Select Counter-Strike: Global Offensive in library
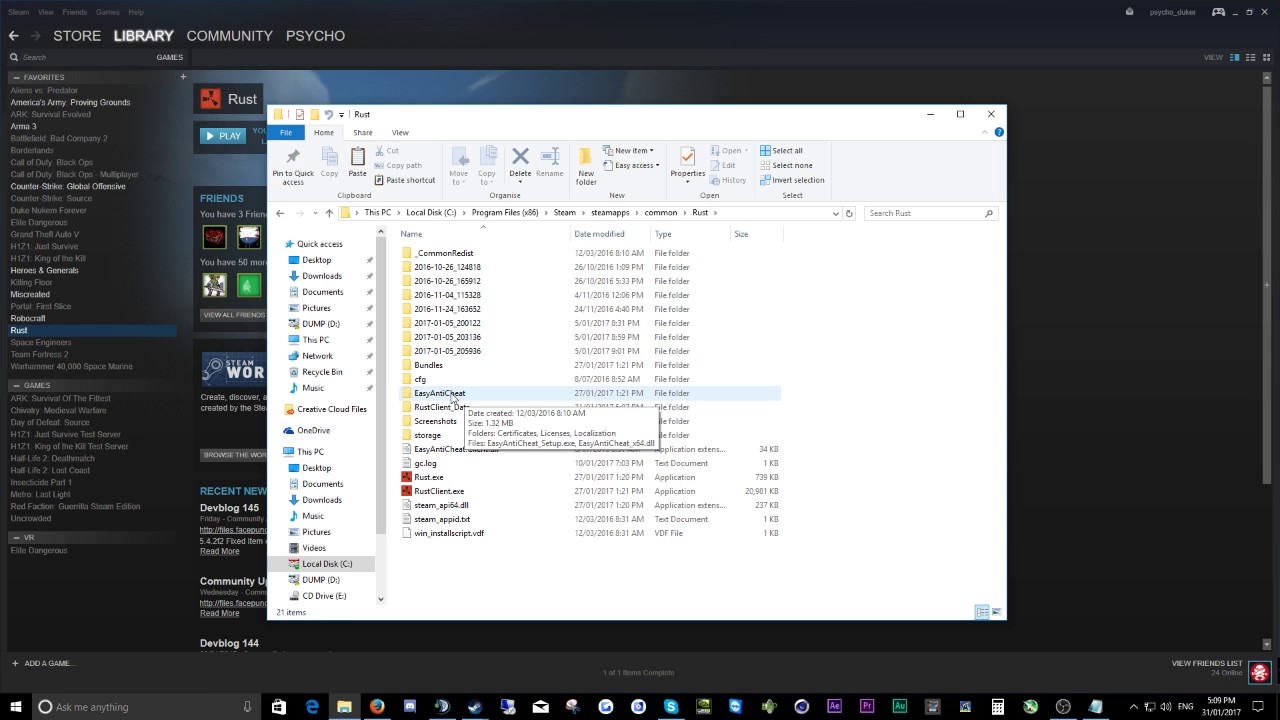This screenshot has height=720, width=1280. click(68, 186)
